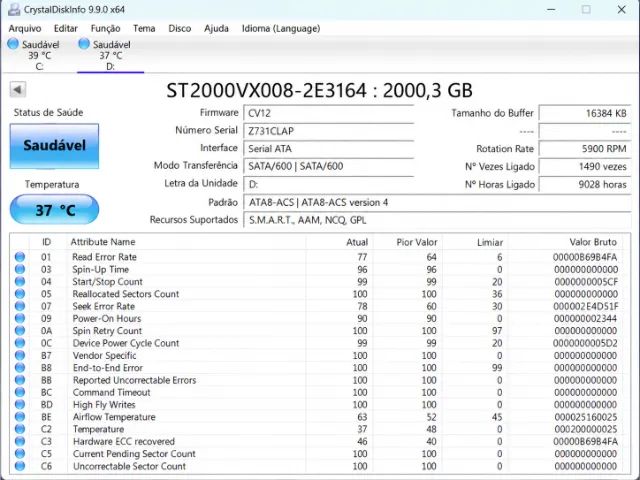Click status icon of Device Power Cycle Count row

pyautogui.click(x=20, y=343)
